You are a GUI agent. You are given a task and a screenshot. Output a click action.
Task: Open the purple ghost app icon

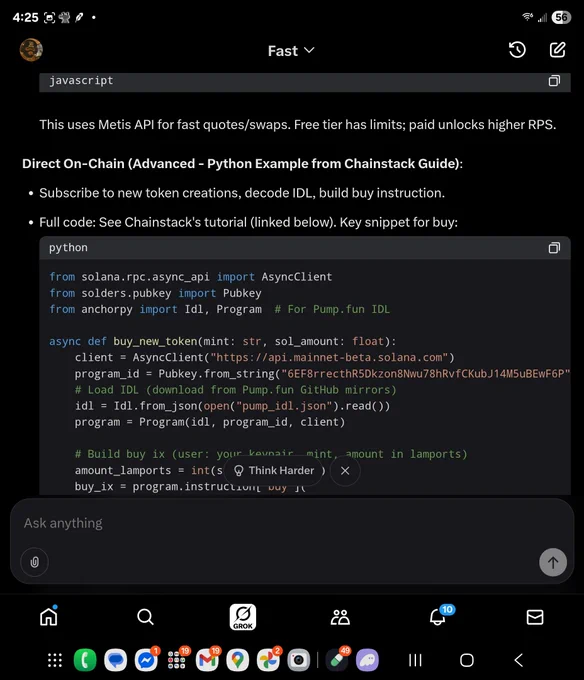[x=367, y=660]
